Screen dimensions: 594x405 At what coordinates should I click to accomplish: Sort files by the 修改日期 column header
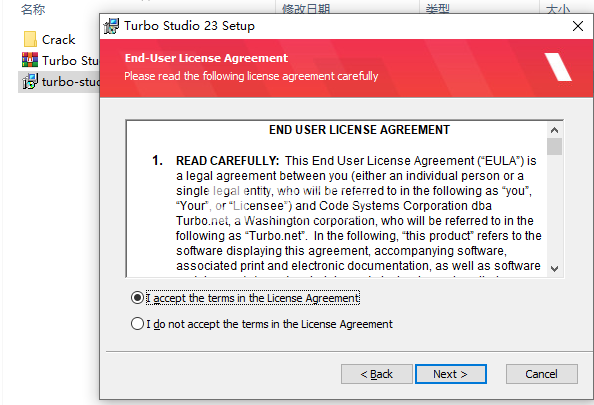[x=306, y=9]
